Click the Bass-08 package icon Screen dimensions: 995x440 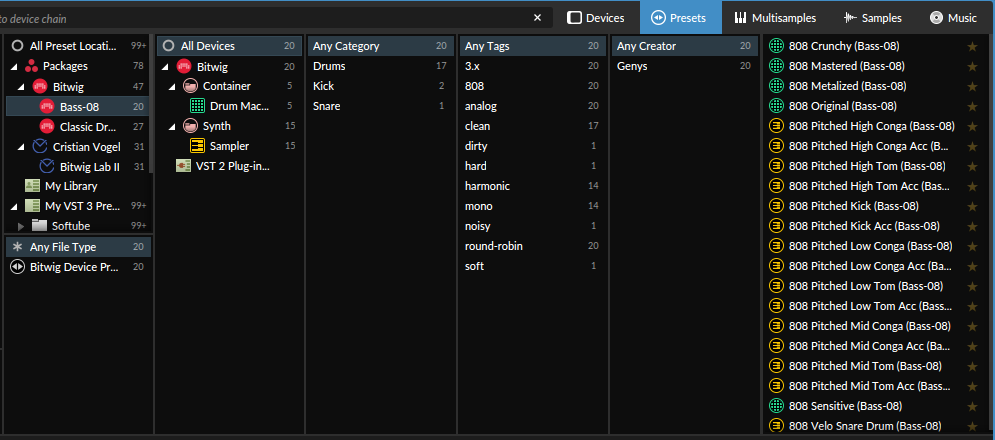[x=47, y=106]
